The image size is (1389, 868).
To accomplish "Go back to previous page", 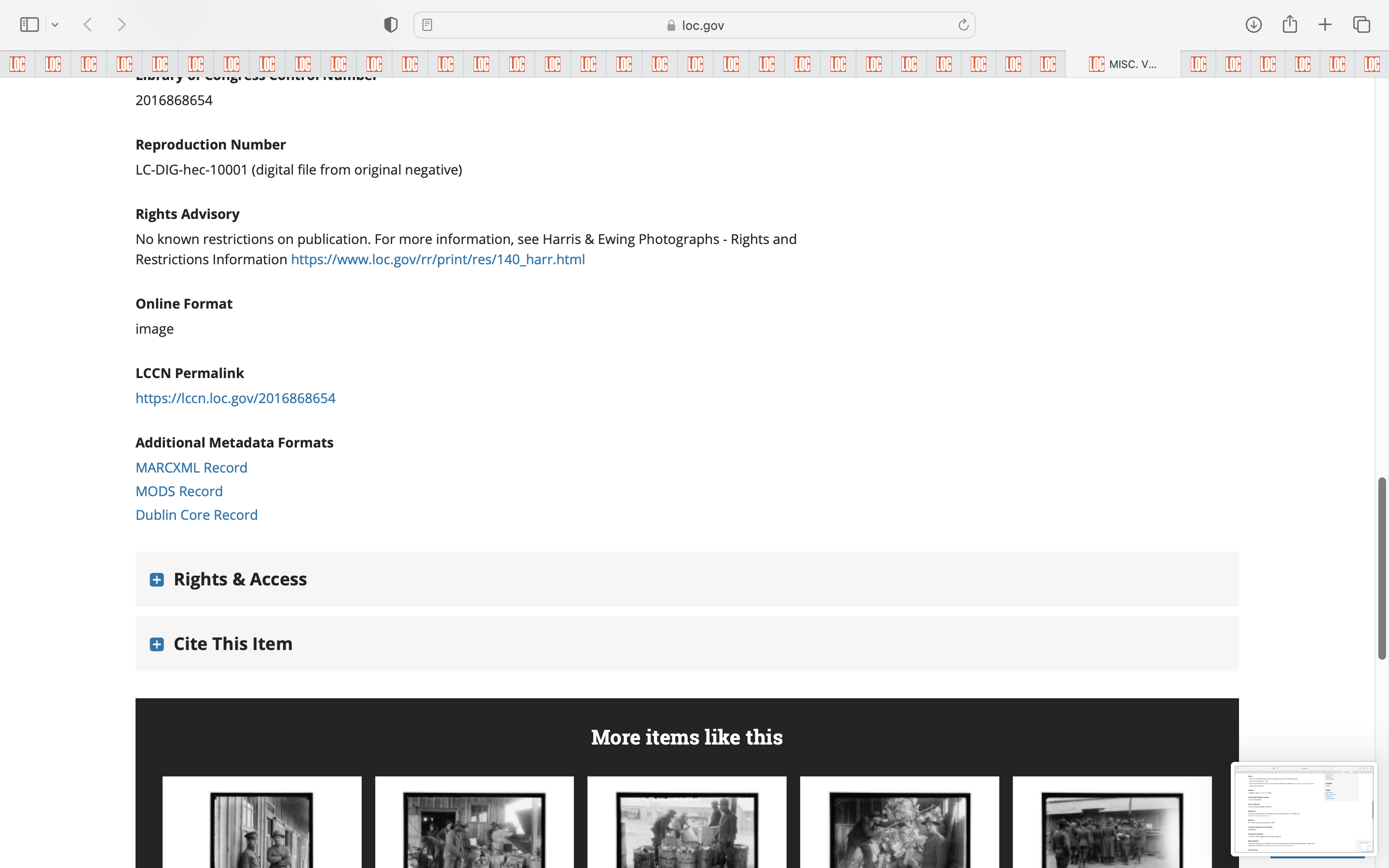I will click(88, 25).
